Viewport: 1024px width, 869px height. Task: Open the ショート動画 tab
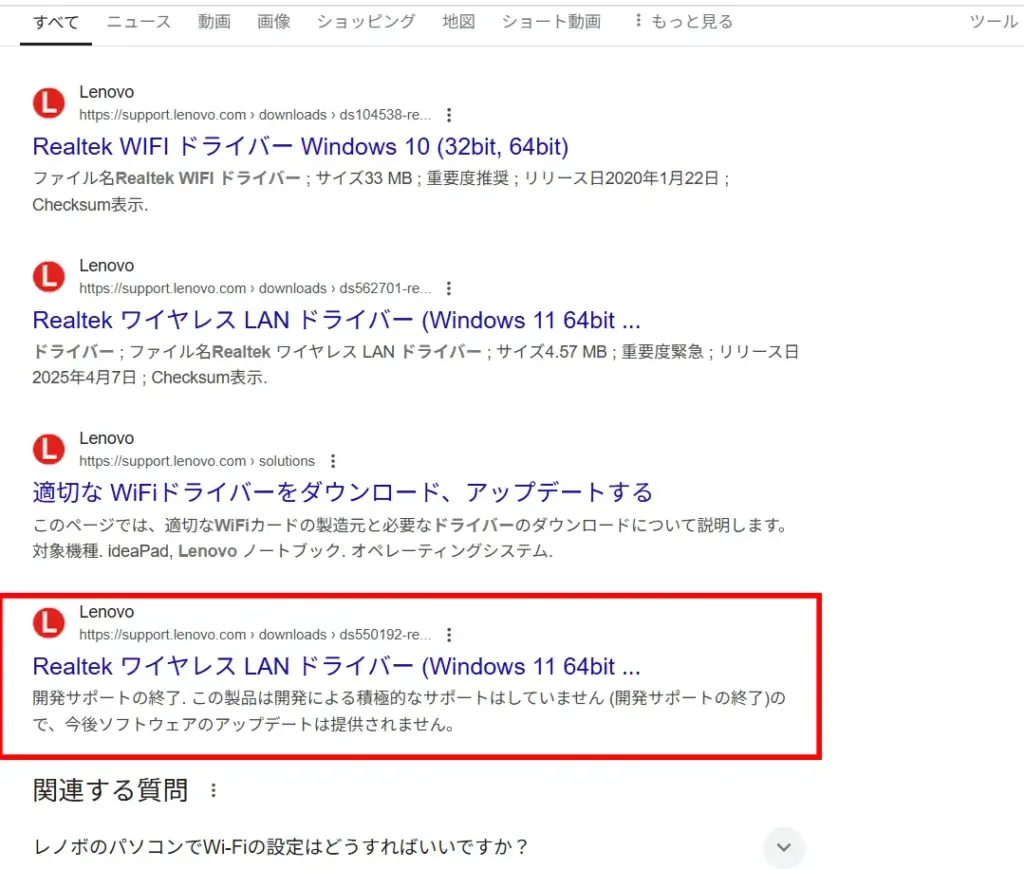pos(551,22)
